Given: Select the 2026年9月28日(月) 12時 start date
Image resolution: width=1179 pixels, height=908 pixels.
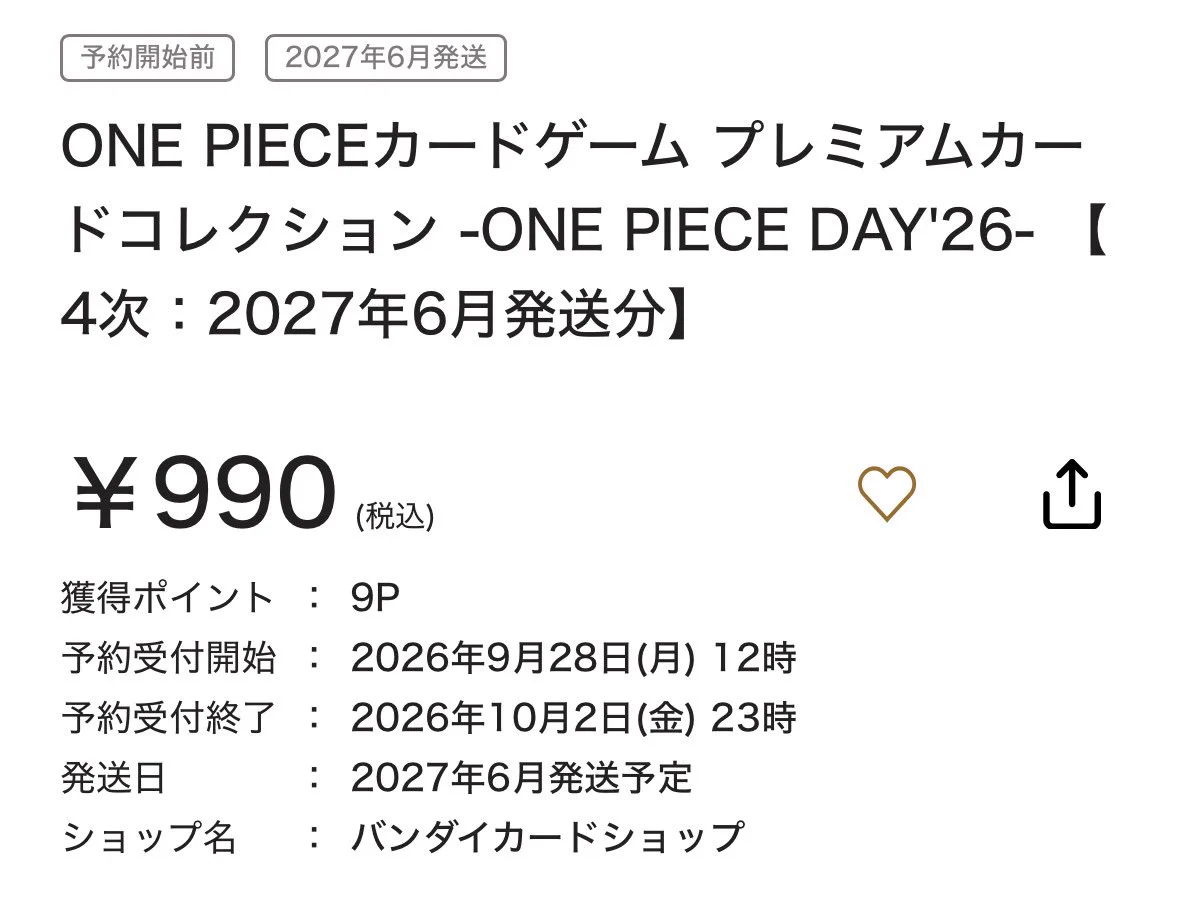Looking at the screenshot, I should tap(573, 658).
